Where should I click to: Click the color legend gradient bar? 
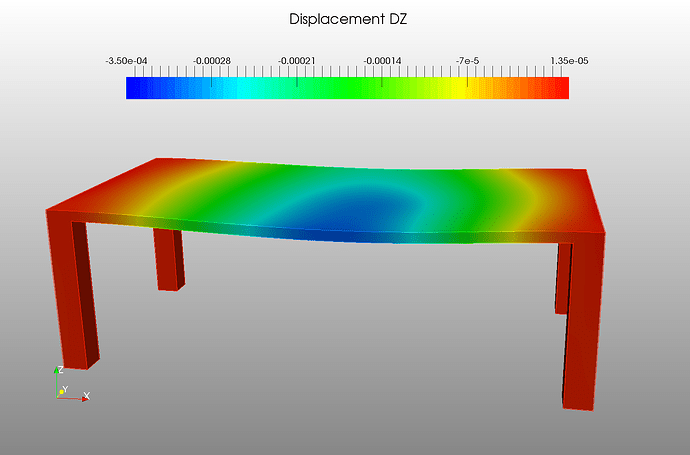click(x=347, y=88)
